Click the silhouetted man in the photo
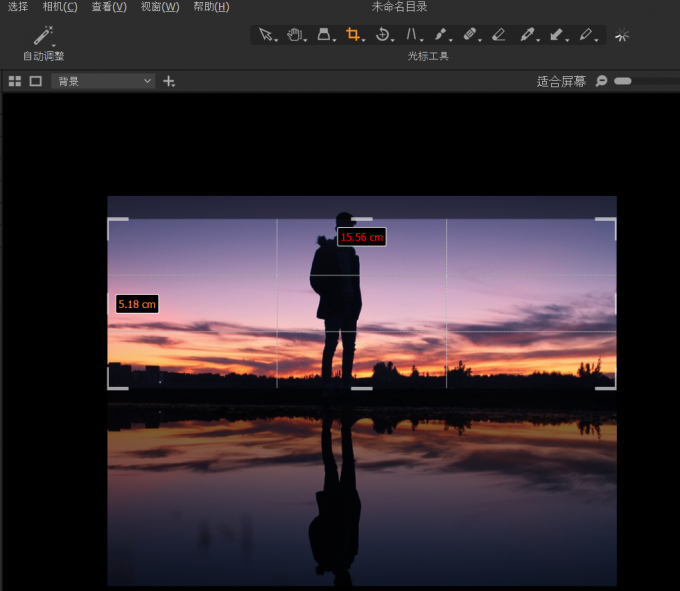 click(336, 299)
